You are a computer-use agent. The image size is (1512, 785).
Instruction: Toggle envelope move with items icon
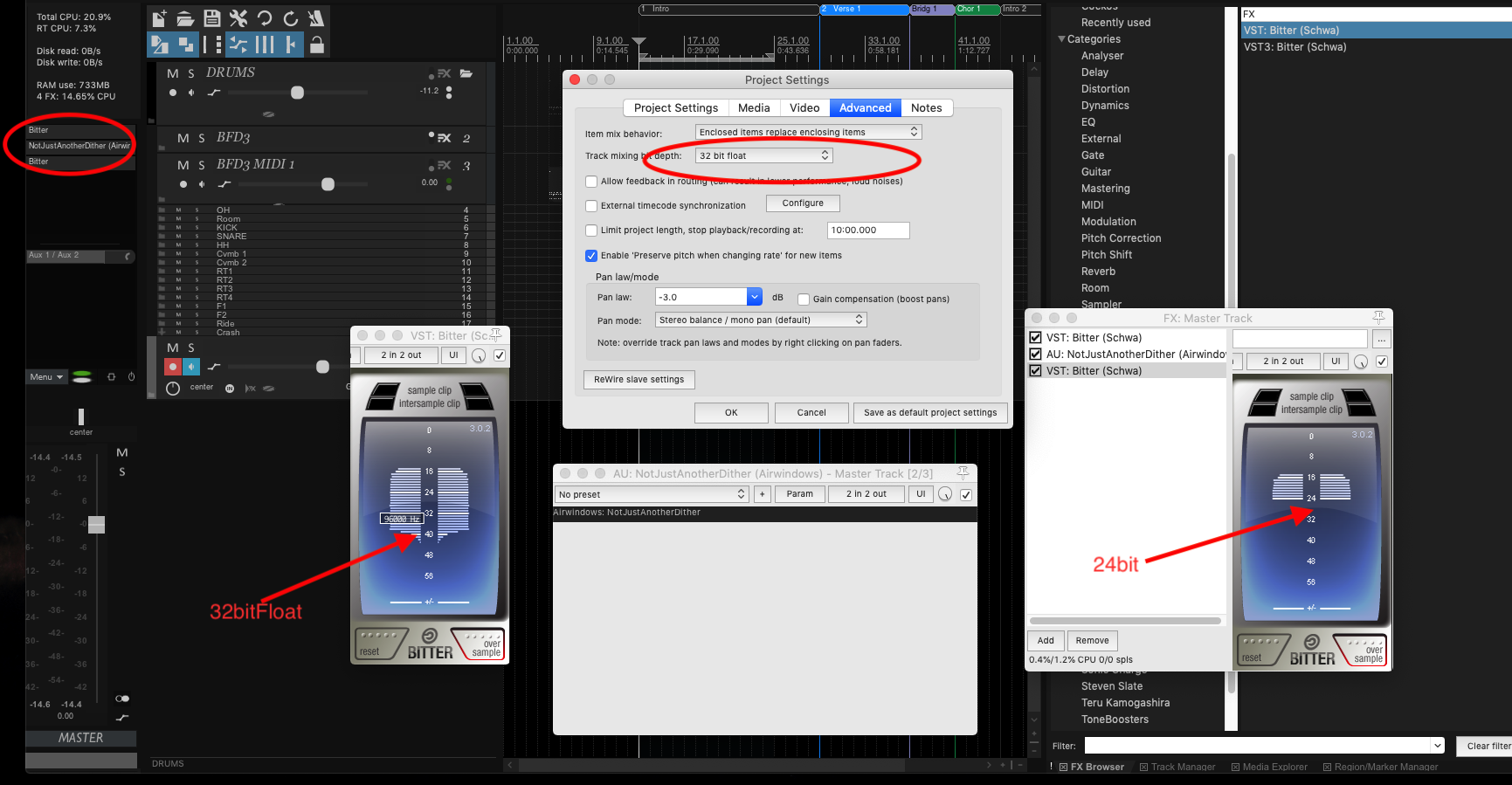(238, 45)
